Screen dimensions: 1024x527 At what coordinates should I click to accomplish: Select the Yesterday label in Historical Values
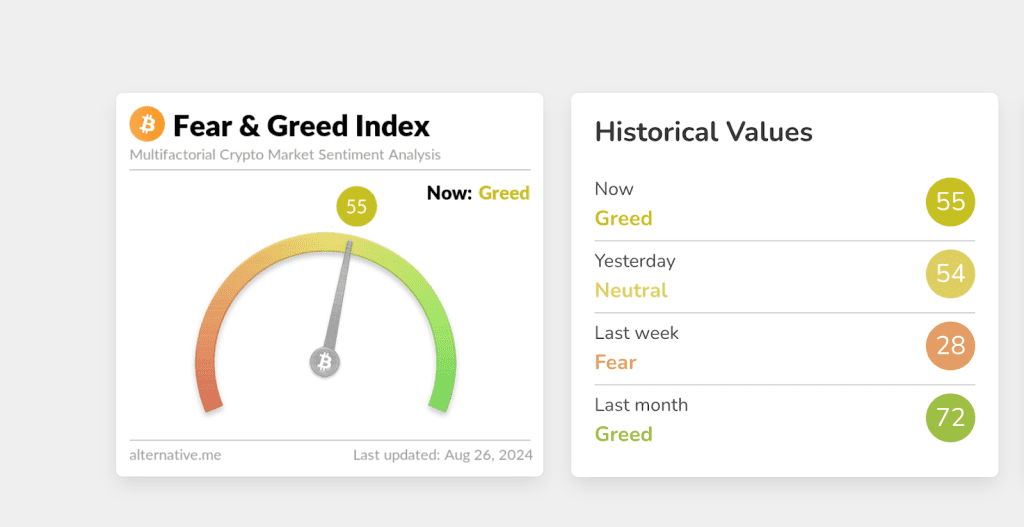point(635,261)
